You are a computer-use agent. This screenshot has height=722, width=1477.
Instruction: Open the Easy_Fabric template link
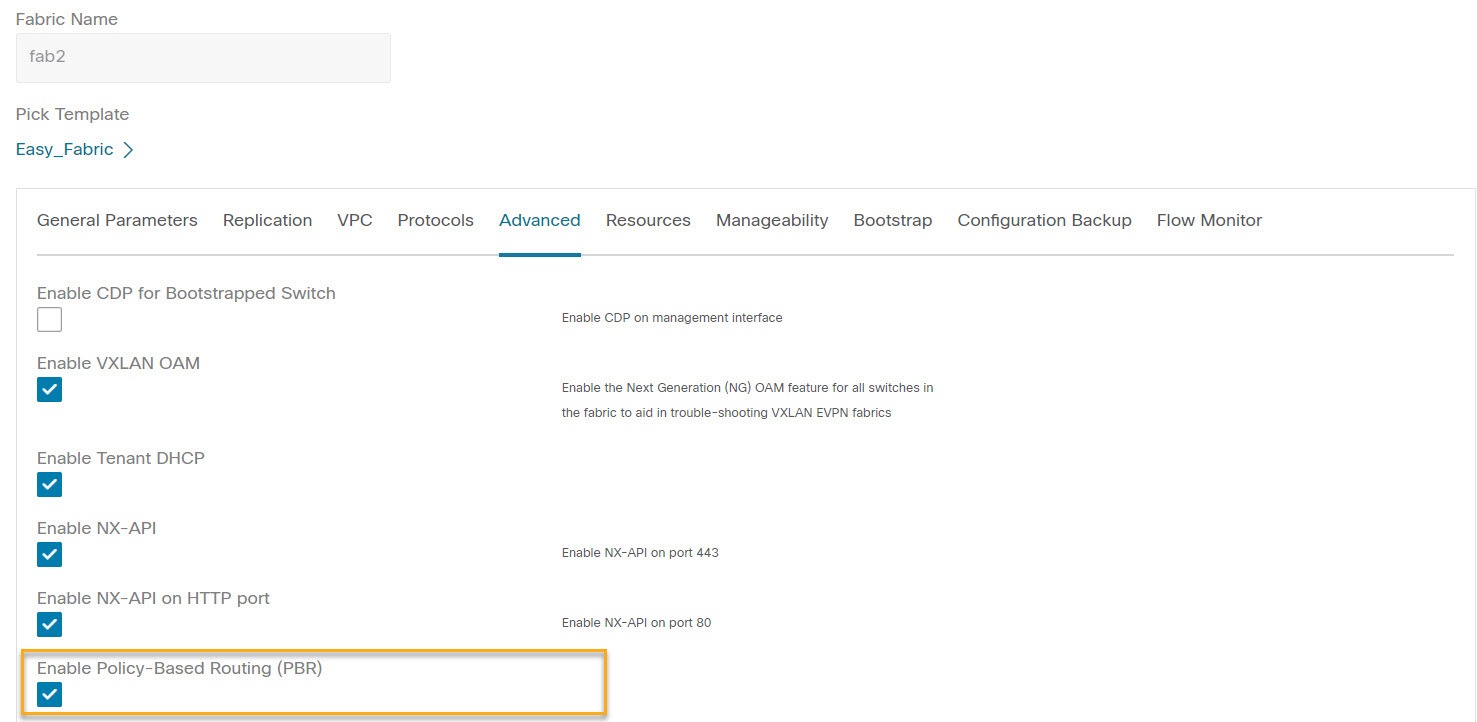tap(65, 150)
